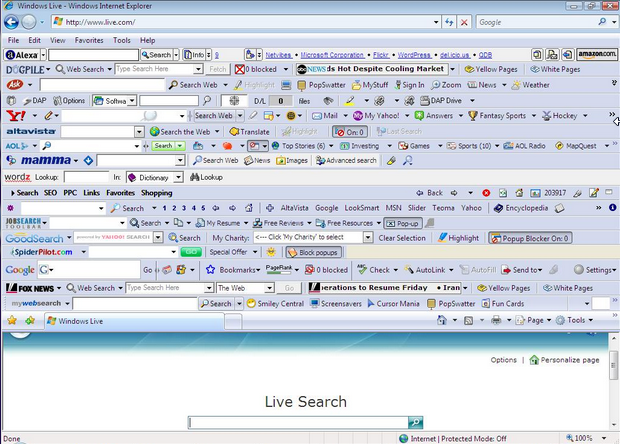Click the Encyclopedia toolbar button

521,208
